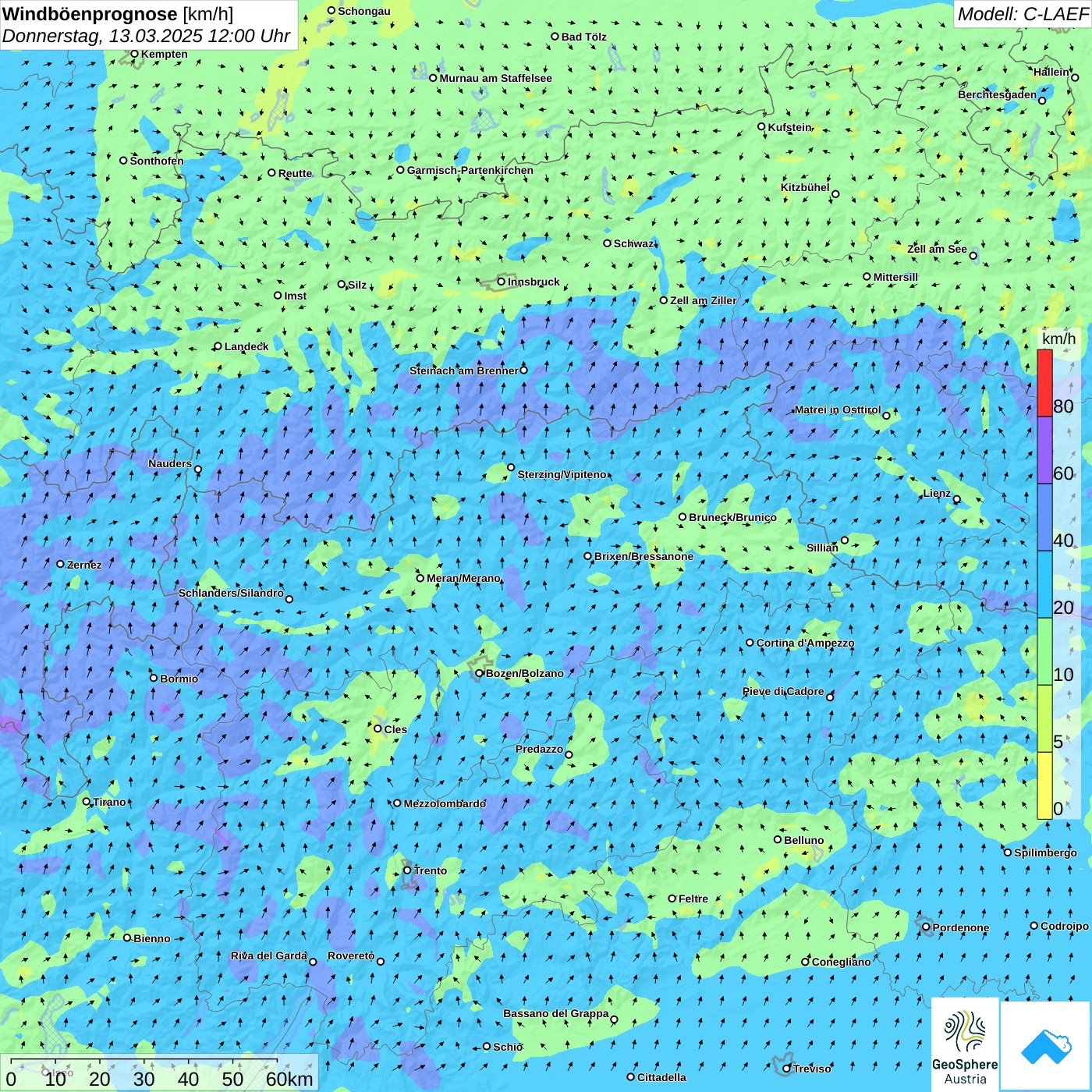The image size is (1092, 1092).
Task: Click the Mittersill city label
Action: pyautogui.click(x=895, y=277)
